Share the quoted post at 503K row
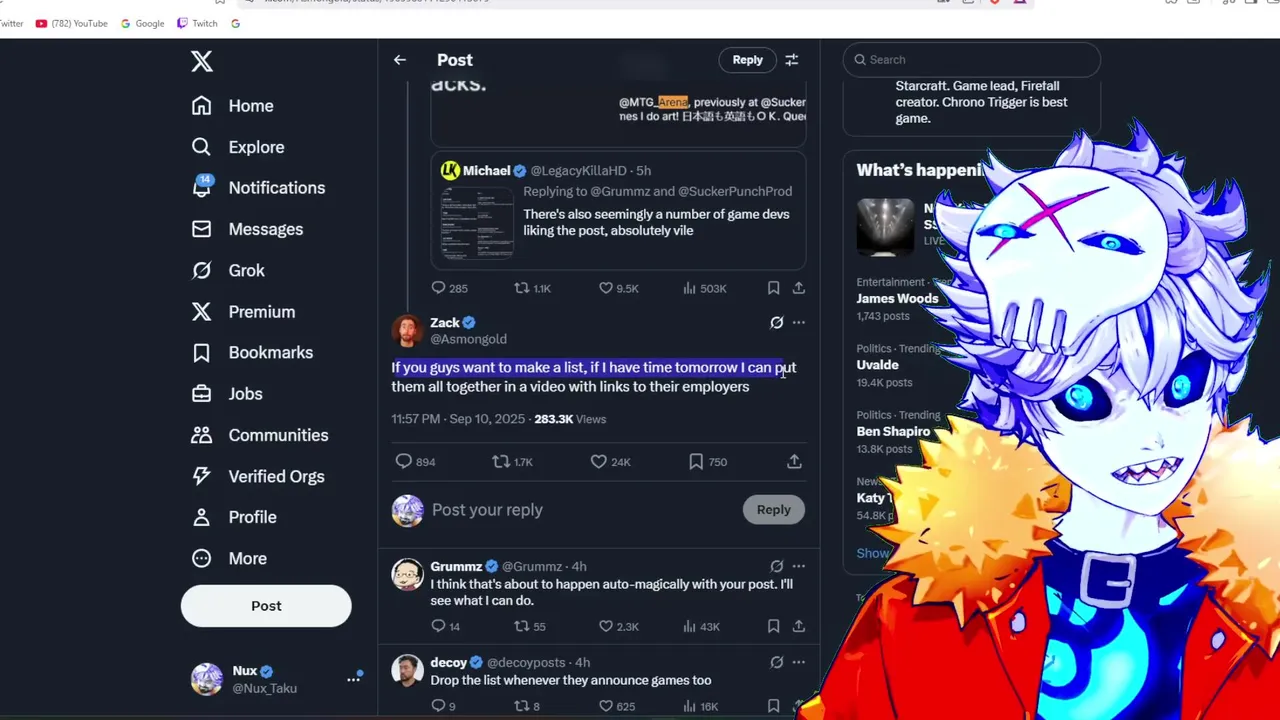 (799, 288)
